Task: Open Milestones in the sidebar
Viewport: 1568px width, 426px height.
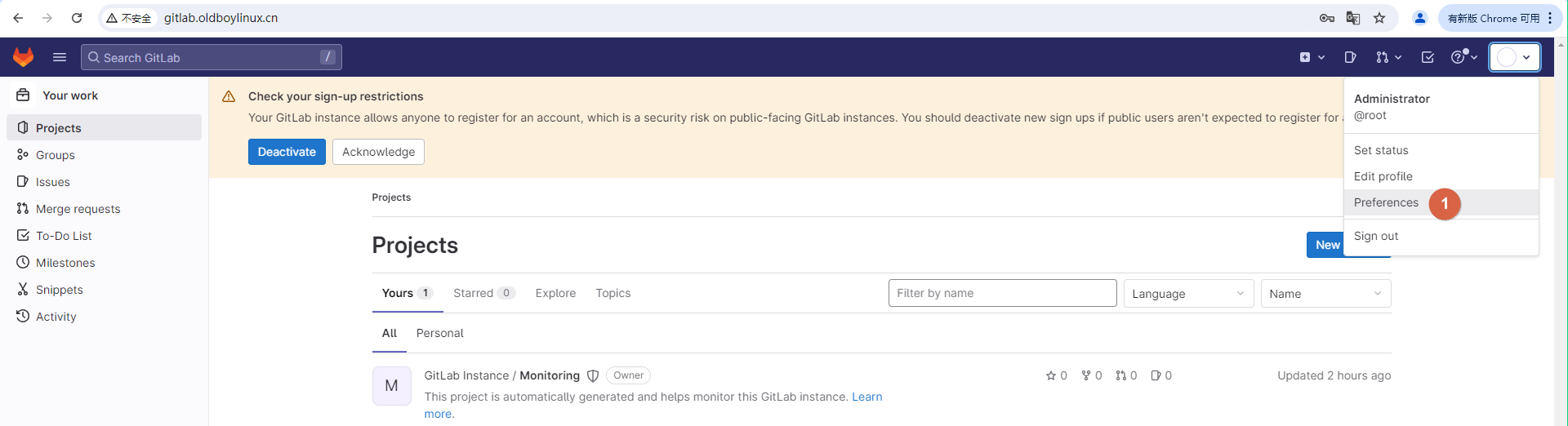Action: click(x=104, y=262)
